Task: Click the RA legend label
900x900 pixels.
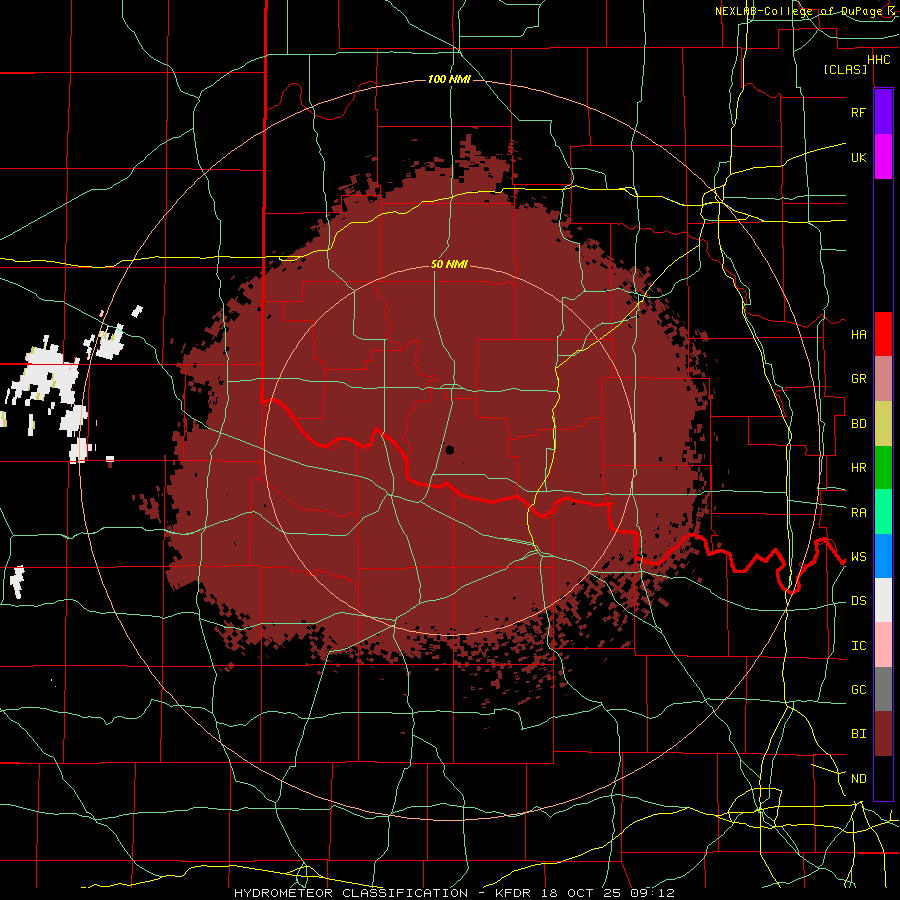Action: pyautogui.click(x=858, y=513)
